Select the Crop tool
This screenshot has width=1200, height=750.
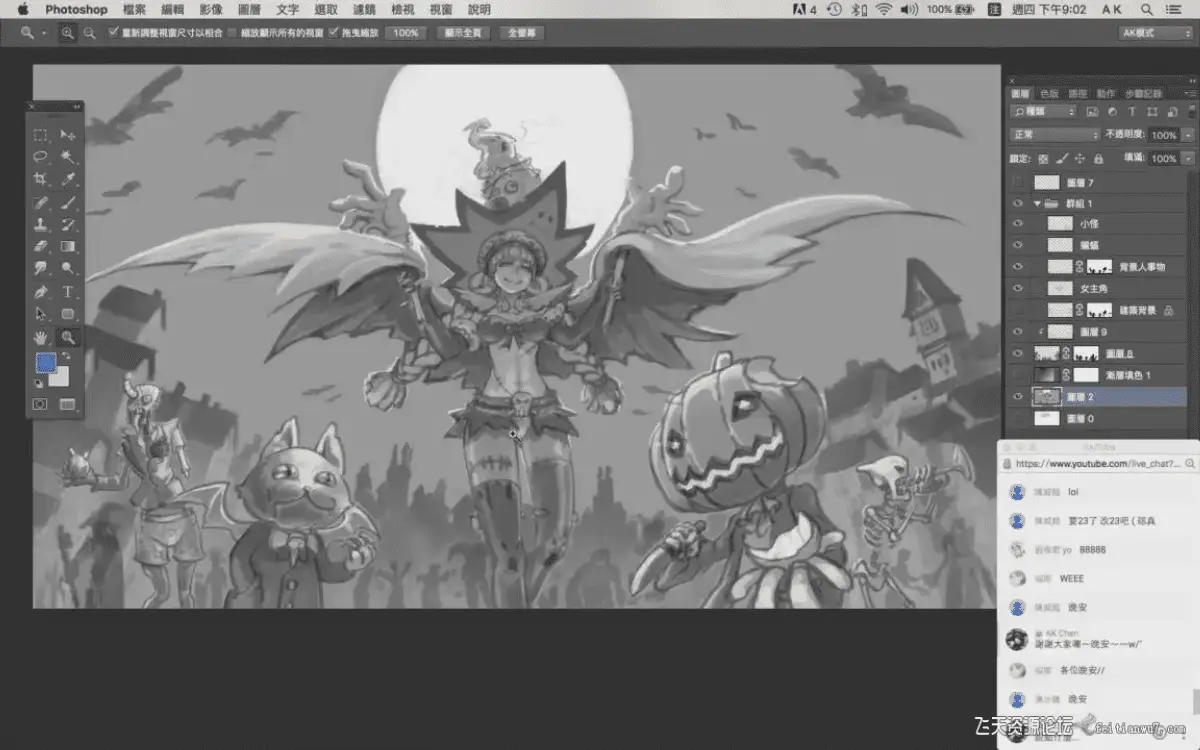tap(41, 179)
